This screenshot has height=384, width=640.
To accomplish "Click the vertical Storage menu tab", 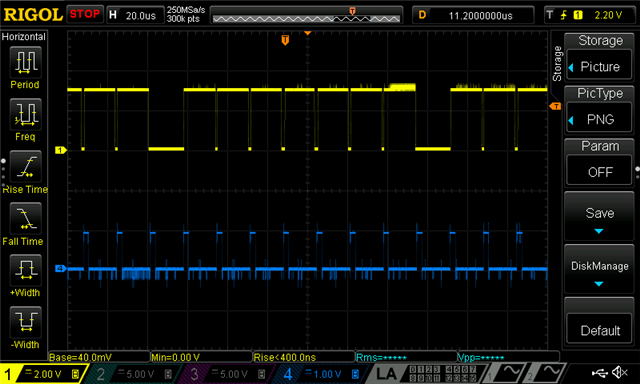I will (x=557, y=63).
